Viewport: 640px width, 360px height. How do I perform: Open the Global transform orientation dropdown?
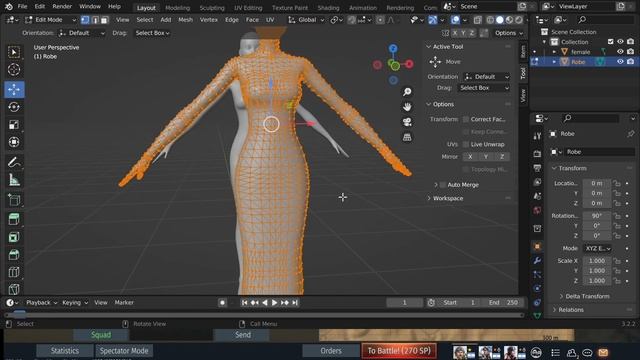click(307, 20)
